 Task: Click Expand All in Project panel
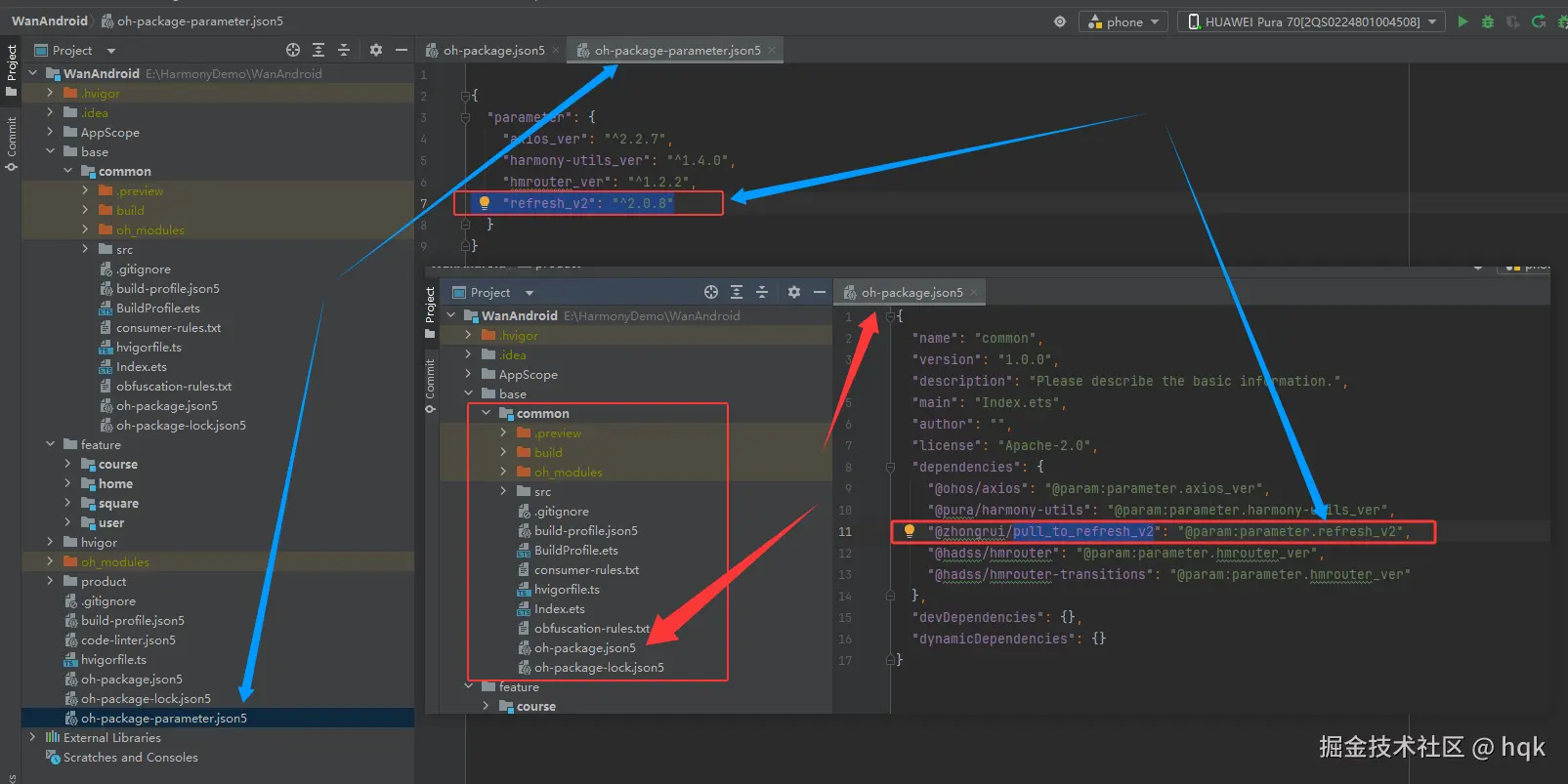click(x=318, y=50)
